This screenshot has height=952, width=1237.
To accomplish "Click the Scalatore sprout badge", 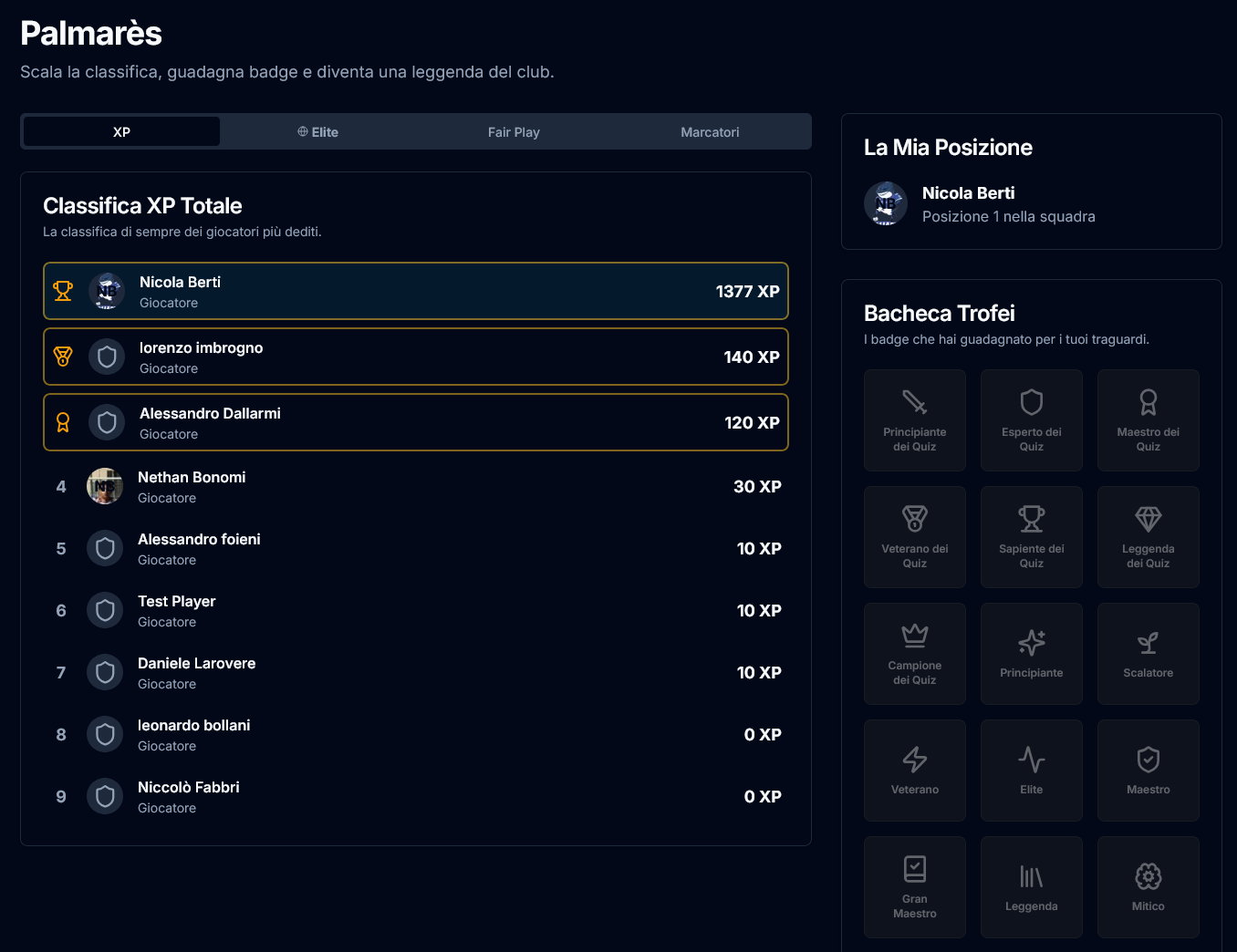I will tap(1148, 653).
